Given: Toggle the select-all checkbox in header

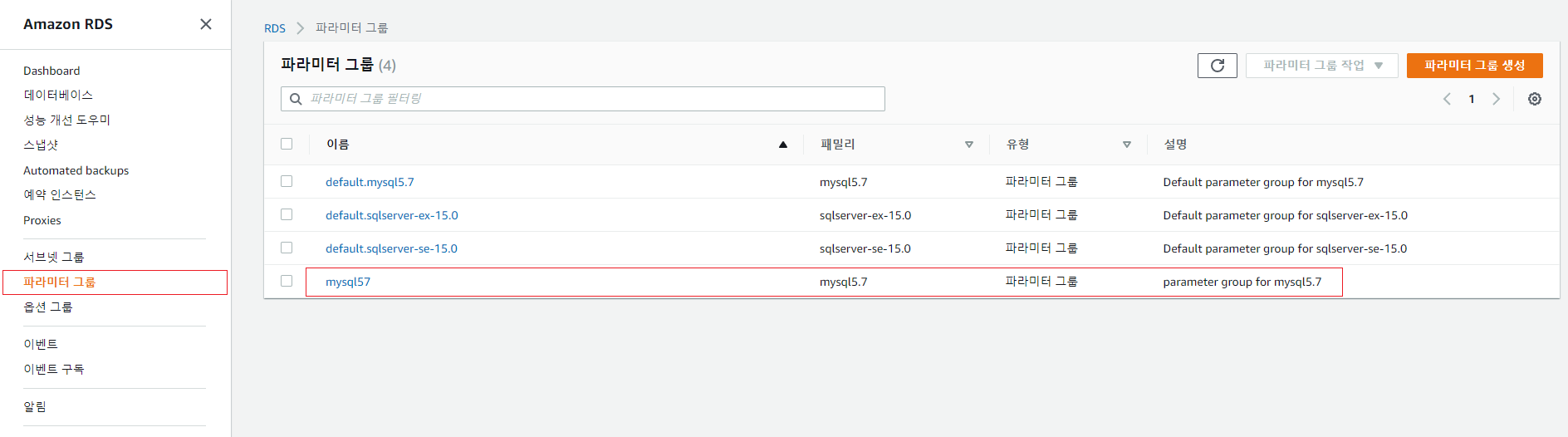Looking at the screenshot, I should point(287,144).
